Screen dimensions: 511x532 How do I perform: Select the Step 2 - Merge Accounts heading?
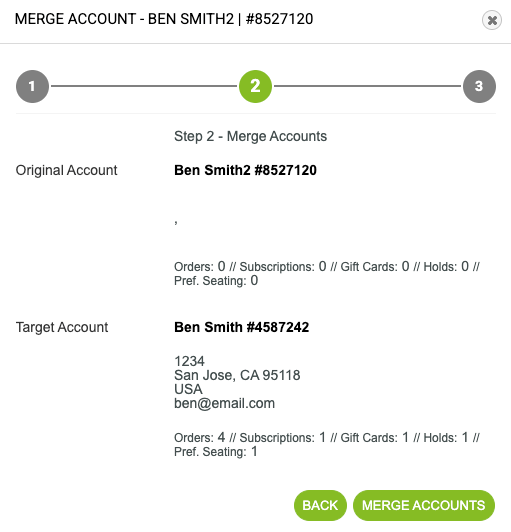[x=250, y=136]
